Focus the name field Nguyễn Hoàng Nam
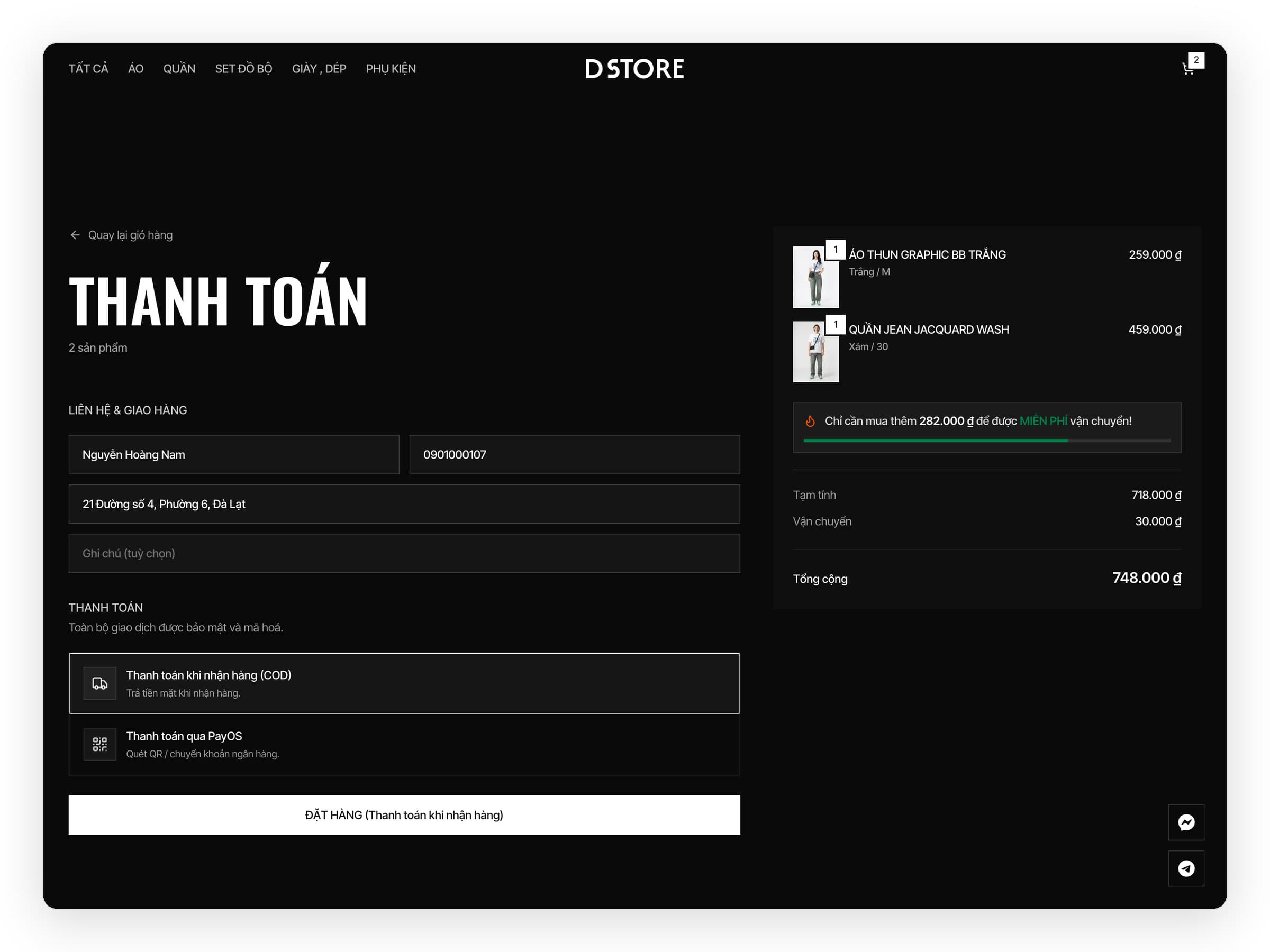 (234, 454)
